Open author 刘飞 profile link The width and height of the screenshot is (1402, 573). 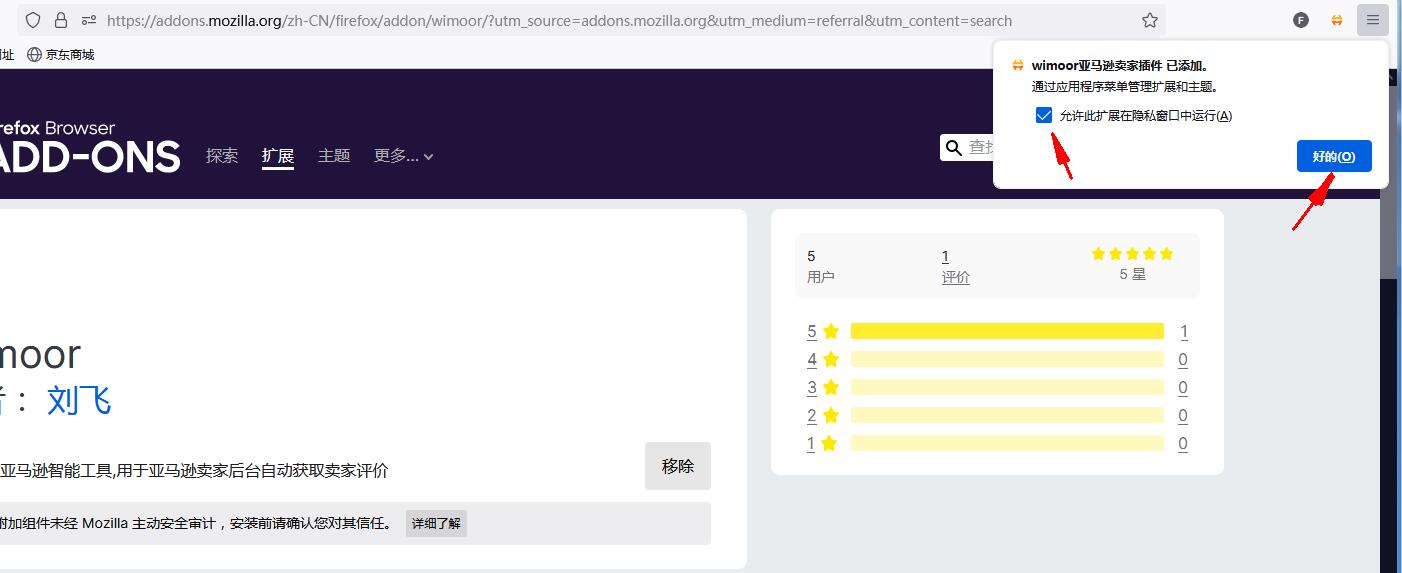pos(79,400)
